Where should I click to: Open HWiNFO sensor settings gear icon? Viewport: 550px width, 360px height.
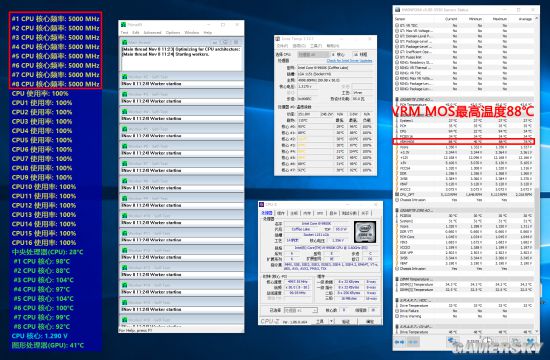click(x=516, y=341)
